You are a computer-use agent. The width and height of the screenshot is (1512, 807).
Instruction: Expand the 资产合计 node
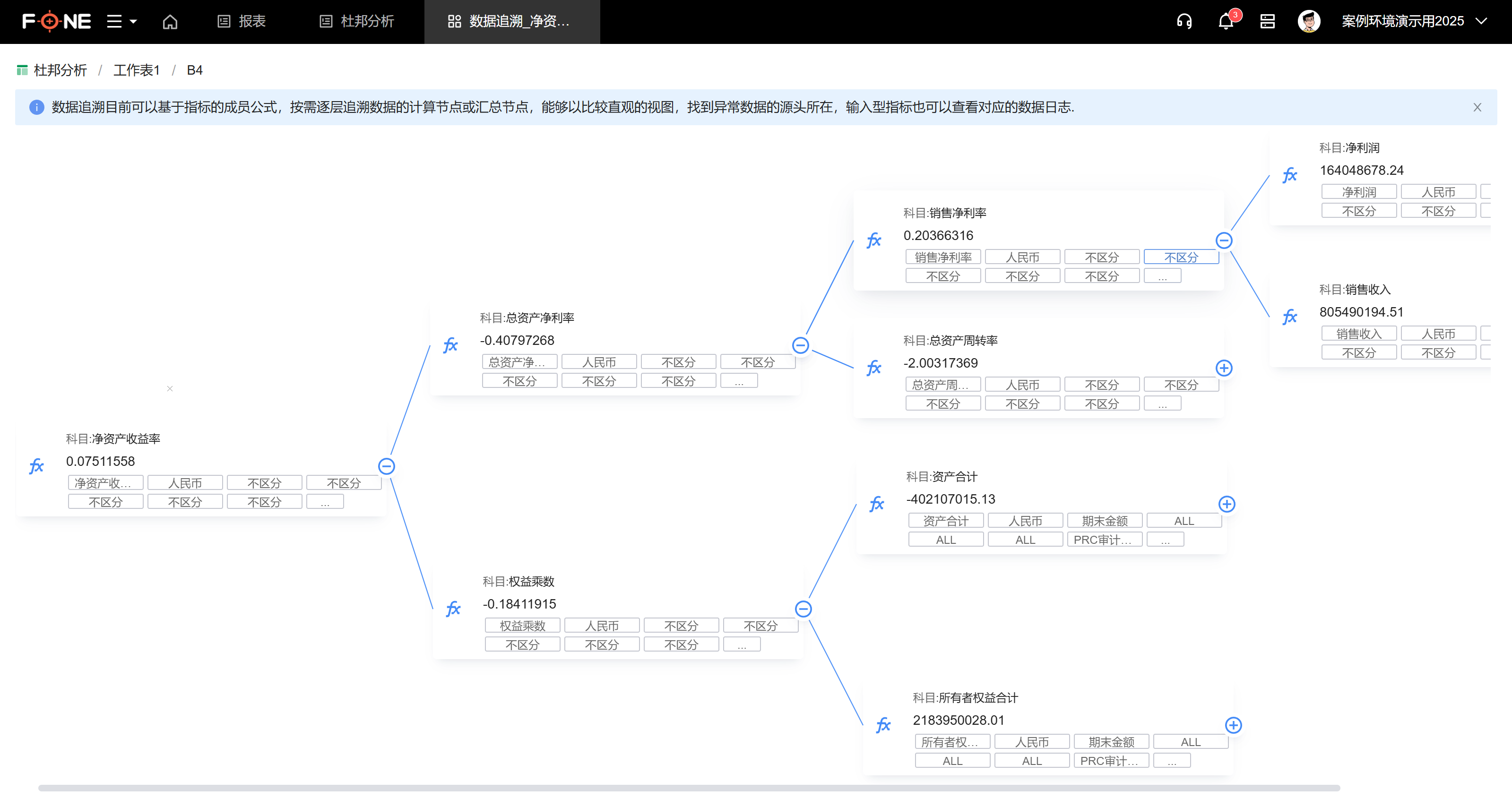[x=1227, y=504]
